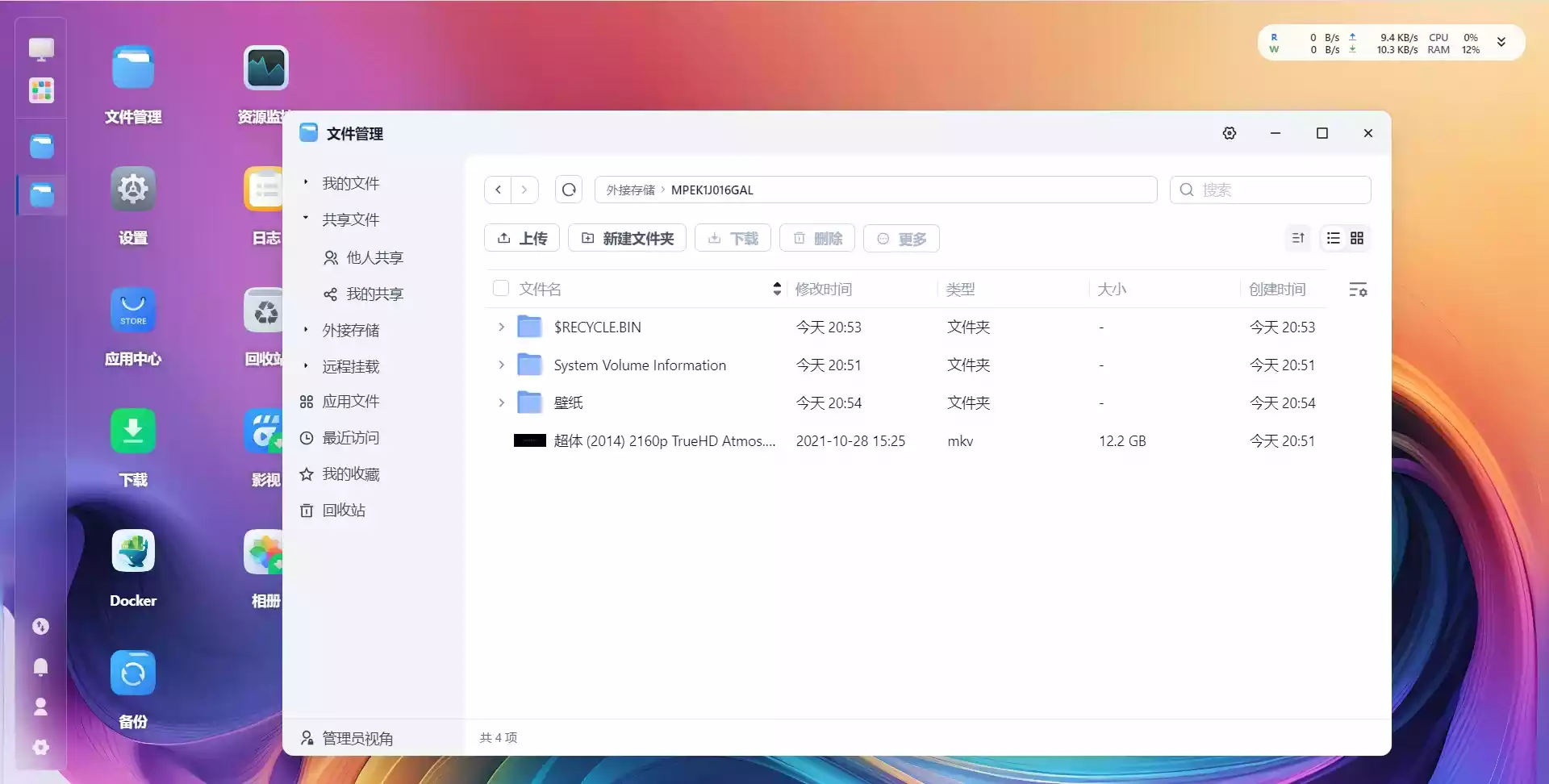Expand the System Volume Information folder row
1549x784 pixels.
[x=501, y=365]
